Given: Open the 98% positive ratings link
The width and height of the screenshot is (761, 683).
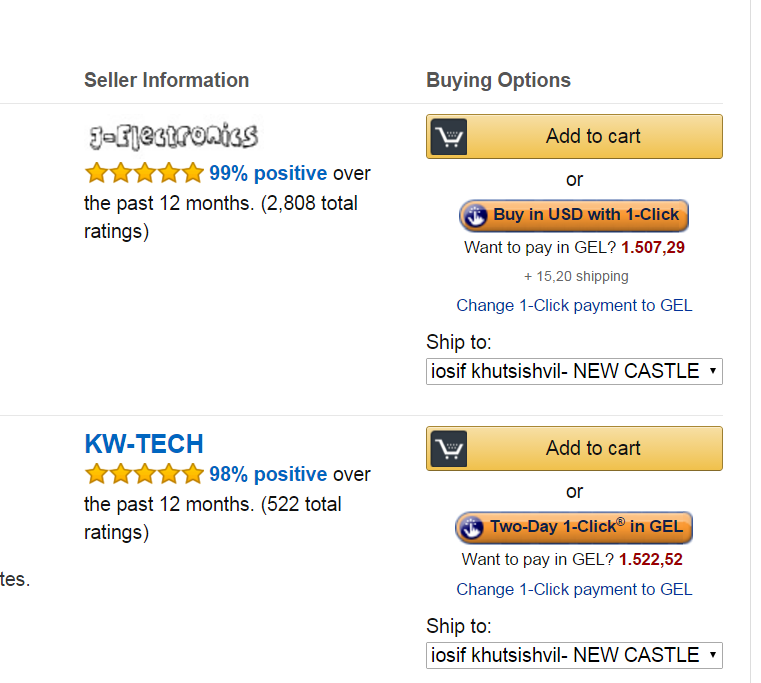Looking at the screenshot, I should 268,474.
